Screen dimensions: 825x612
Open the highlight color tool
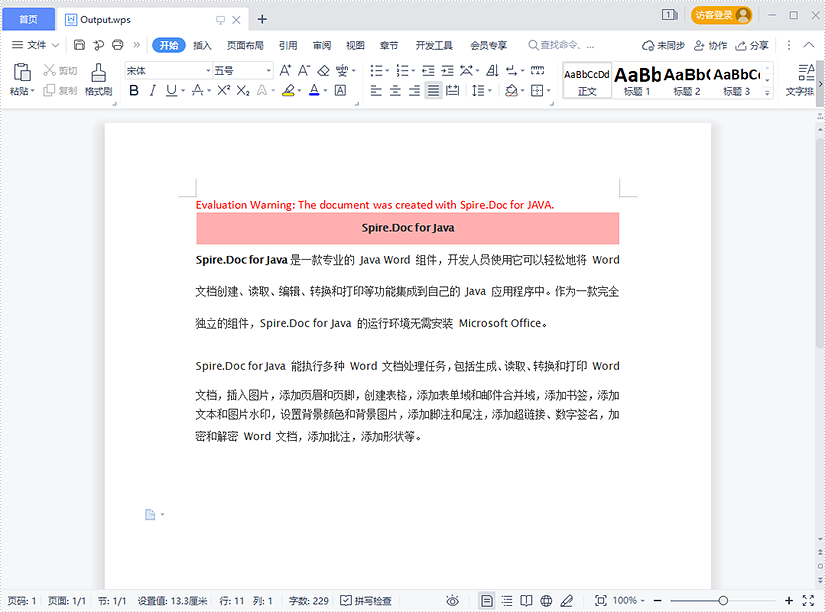point(290,90)
